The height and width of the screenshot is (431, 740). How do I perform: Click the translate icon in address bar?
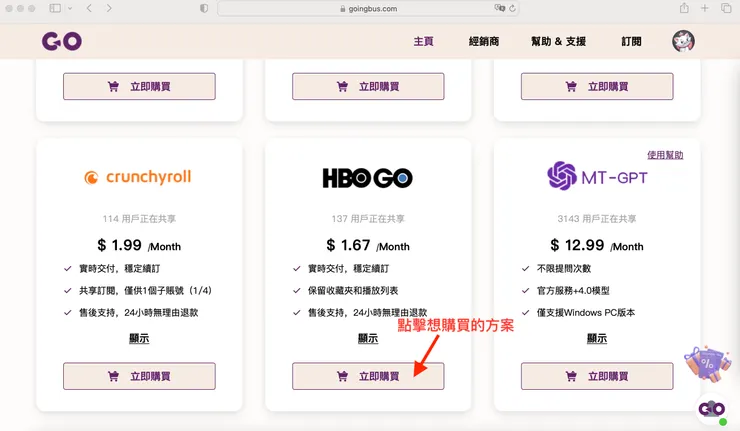(x=499, y=8)
